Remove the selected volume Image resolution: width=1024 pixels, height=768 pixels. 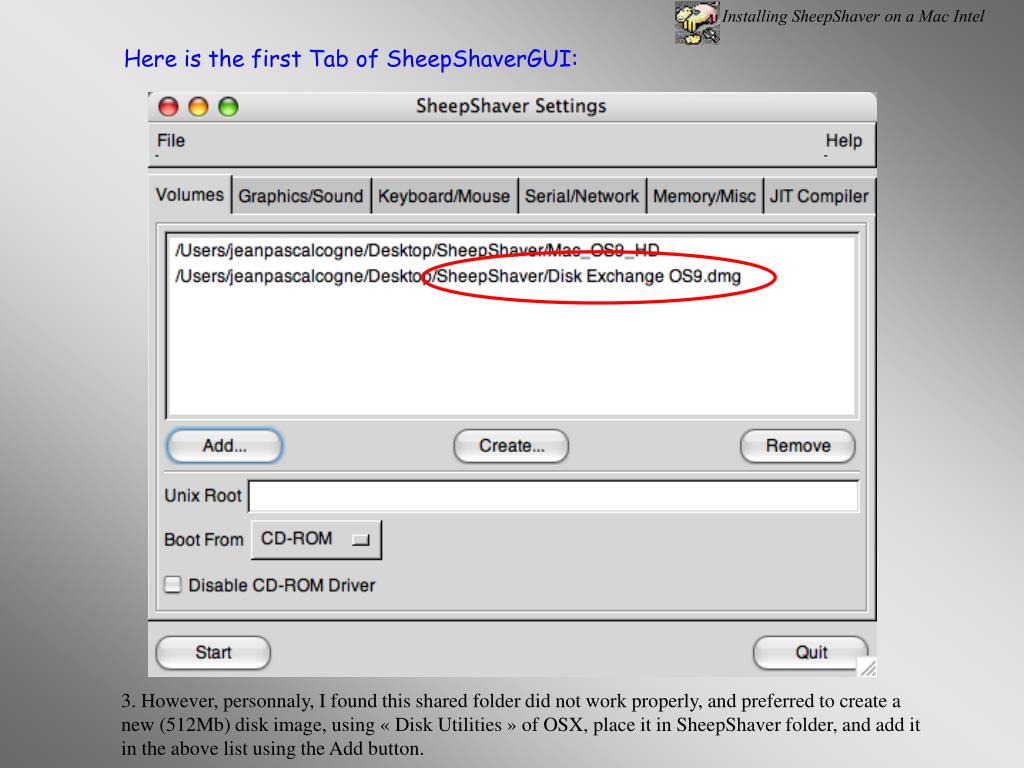(798, 446)
